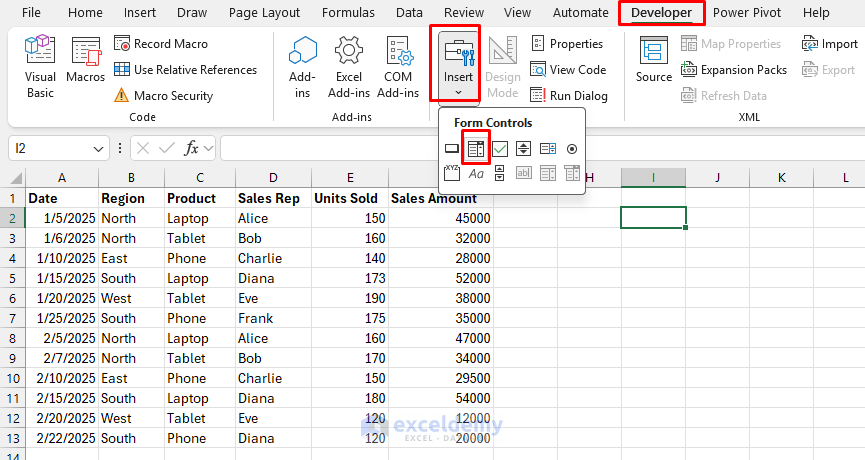Select the Scroll Bar form control
The image size is (865, 460).
click(x=500, y=173)
